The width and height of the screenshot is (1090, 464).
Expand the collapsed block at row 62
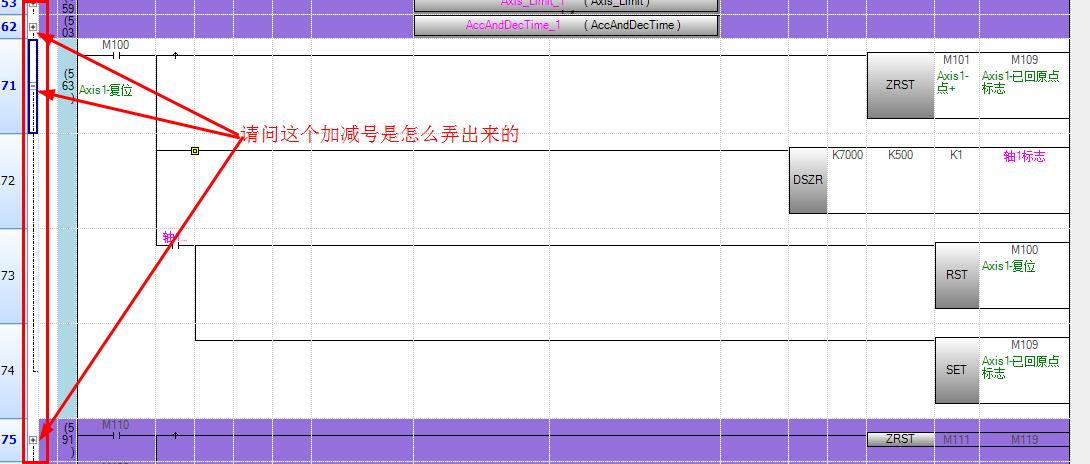(33, 27)
